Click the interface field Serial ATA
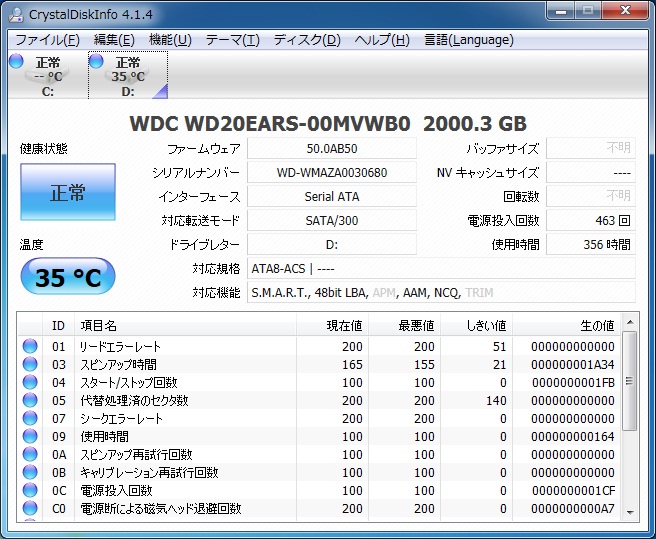The width and height of the screenshot is (656, 539). coord(332,197)
